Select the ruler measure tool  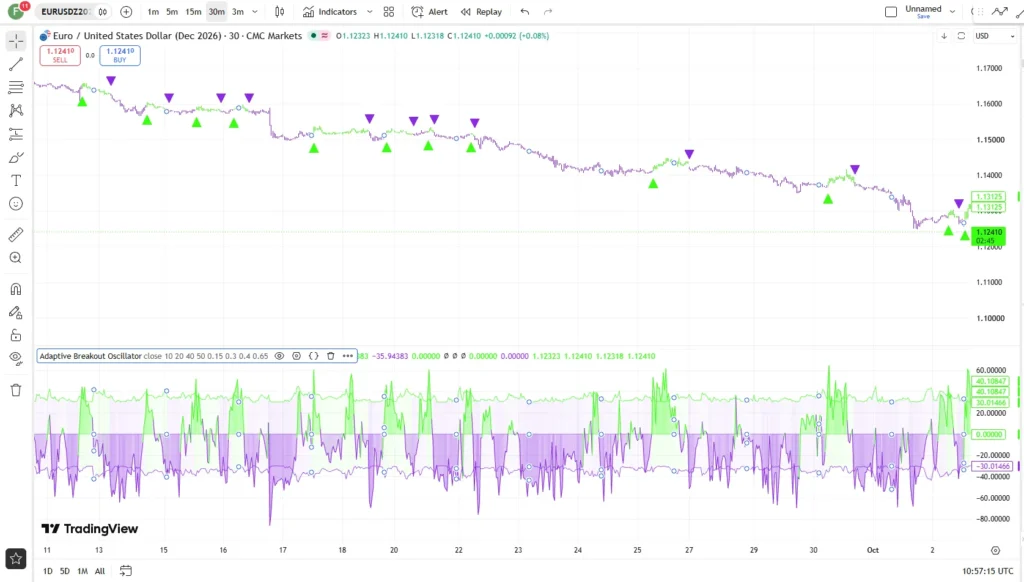(16, 234)
